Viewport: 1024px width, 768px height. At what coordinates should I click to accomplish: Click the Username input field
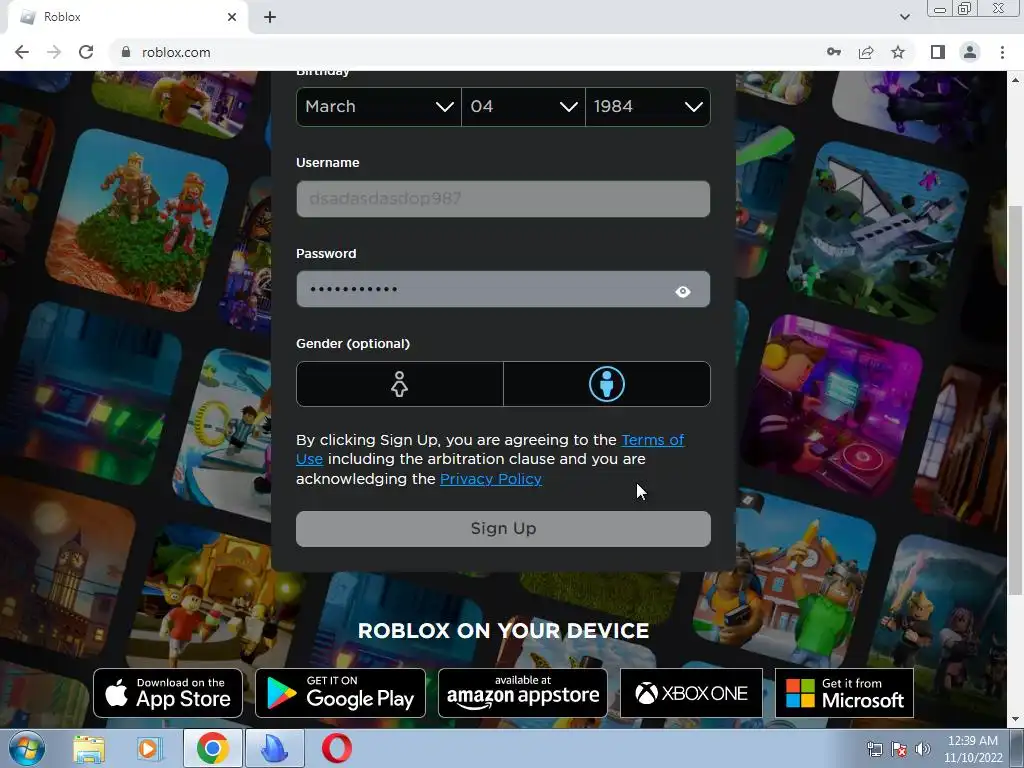pyautogui.click(x=503, y=199)
